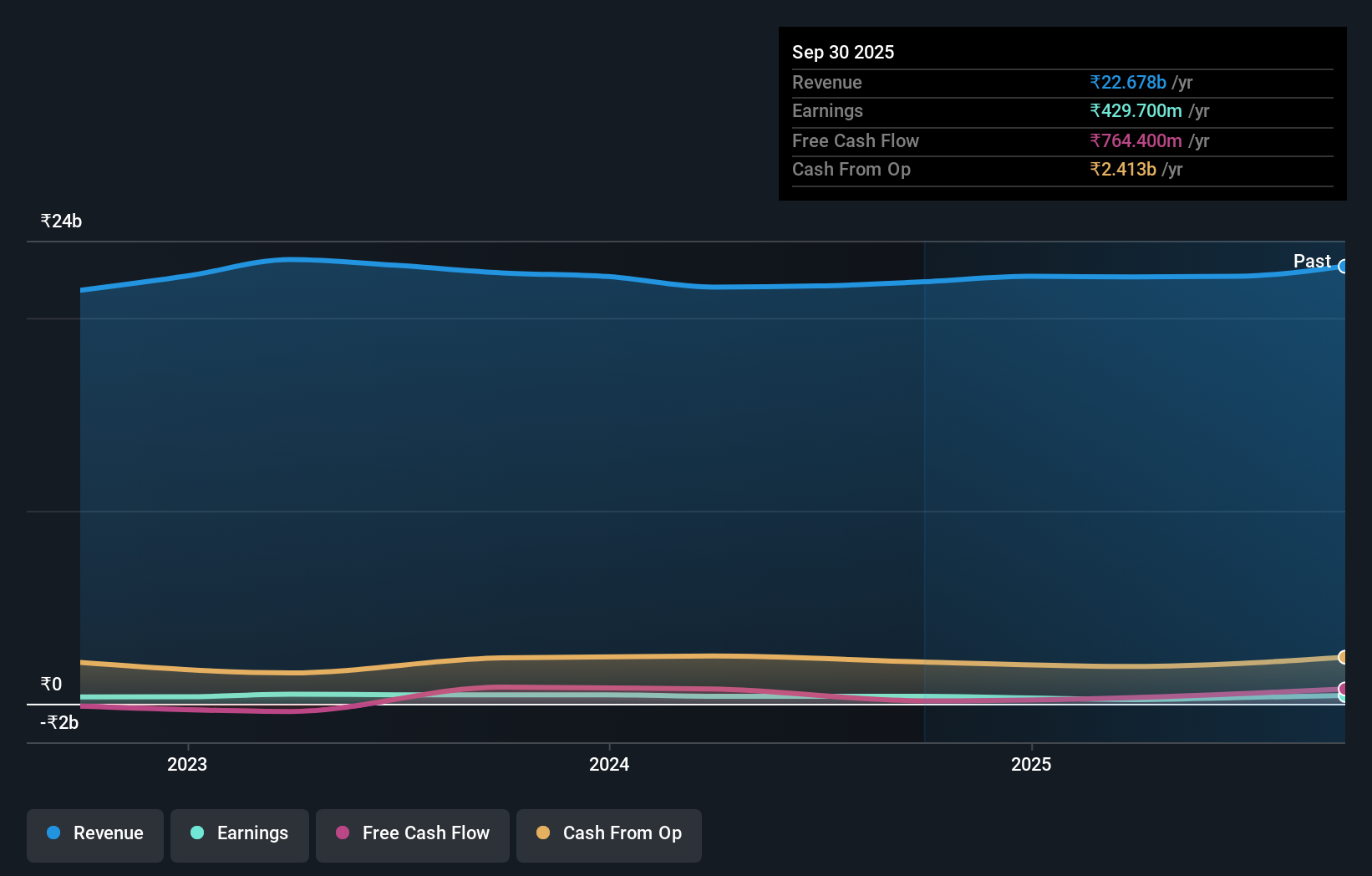Click the yellow Cash From Op legend dot
The width and height of the screenshot is (1372, 876).
[x=543, y=833]
